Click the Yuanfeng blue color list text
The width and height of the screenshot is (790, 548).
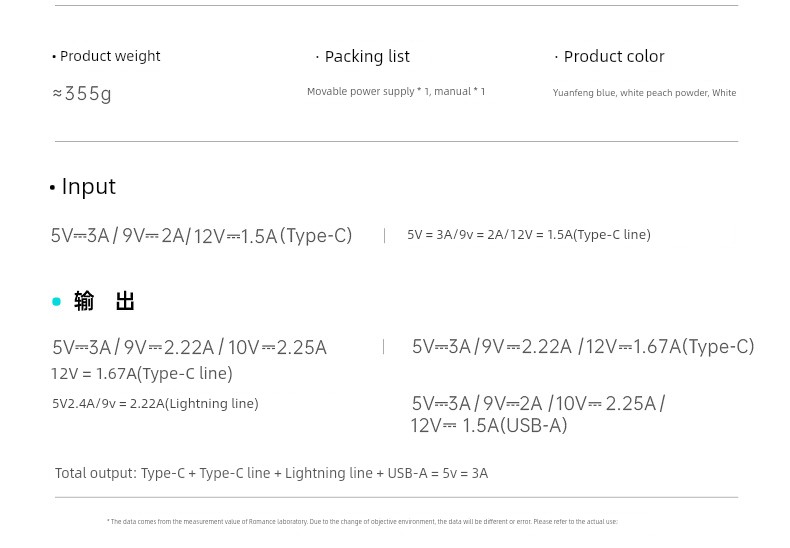(x=644, y=93)
